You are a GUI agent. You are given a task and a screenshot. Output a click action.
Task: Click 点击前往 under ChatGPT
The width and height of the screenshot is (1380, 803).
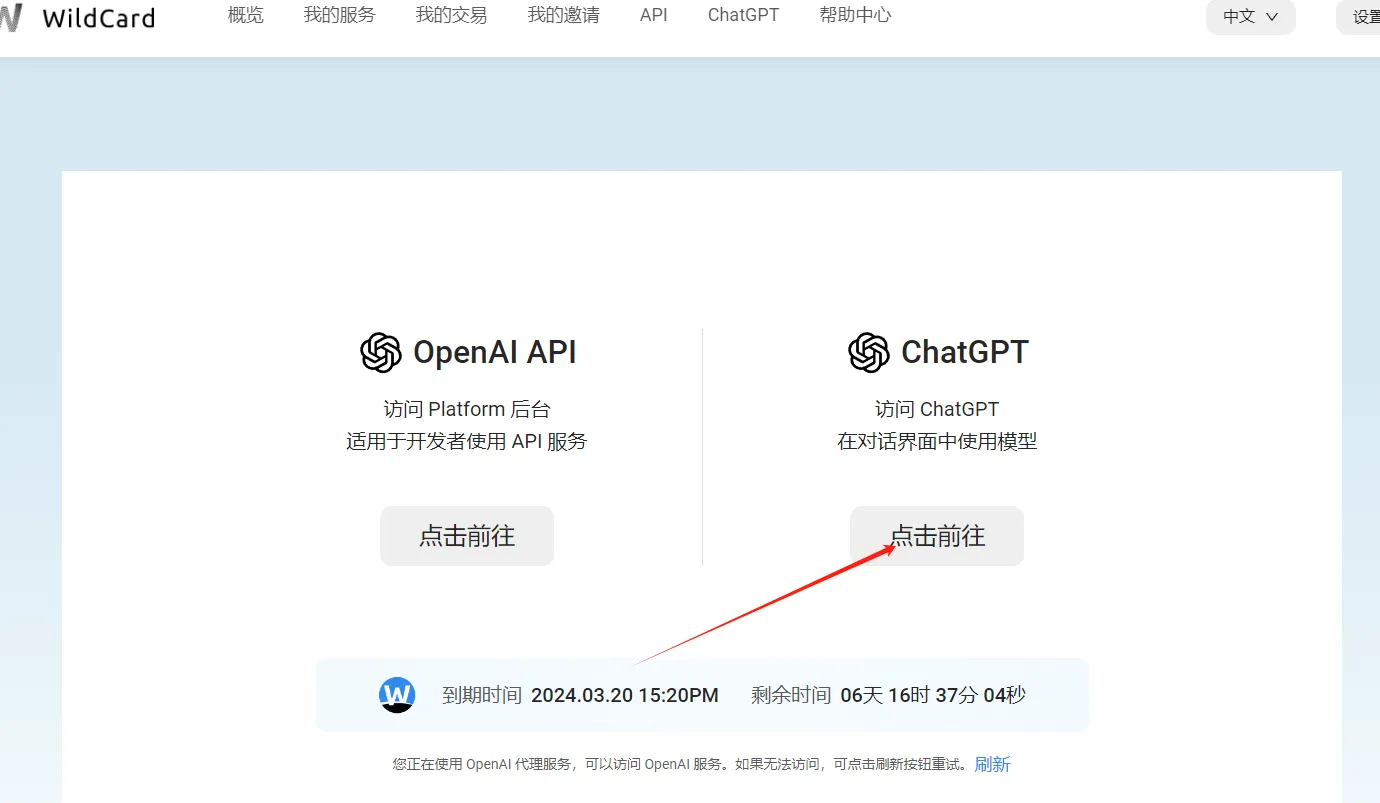936,536
